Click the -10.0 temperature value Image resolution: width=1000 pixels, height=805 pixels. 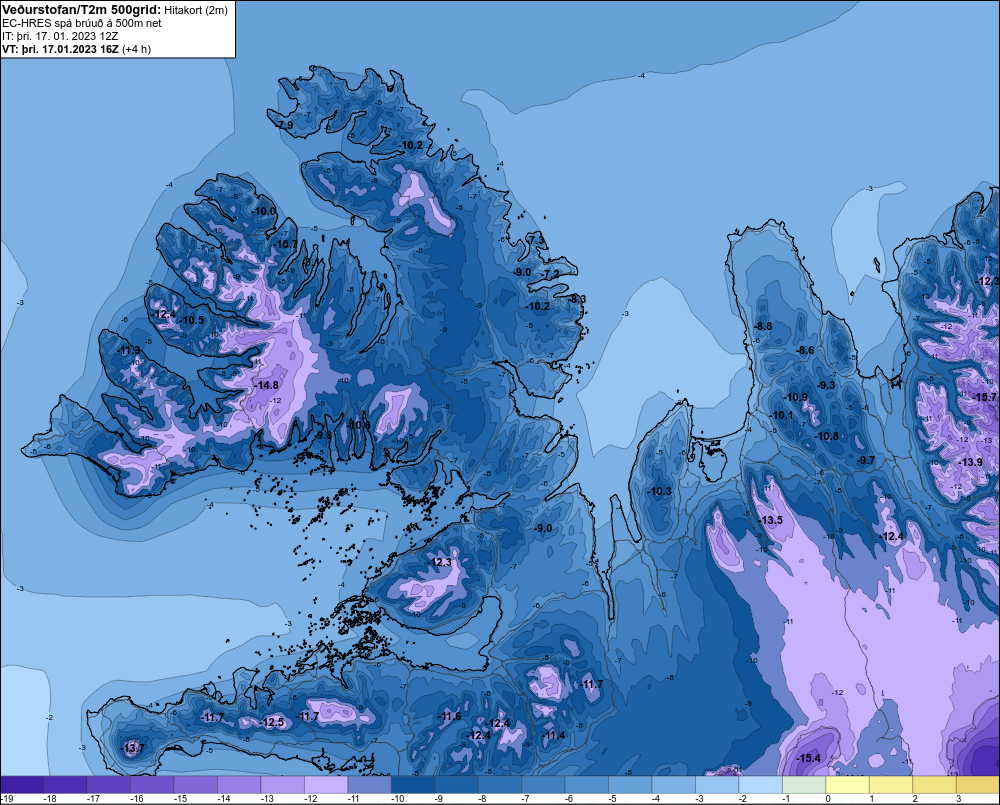pyautogui.click(x=263, y=211)
